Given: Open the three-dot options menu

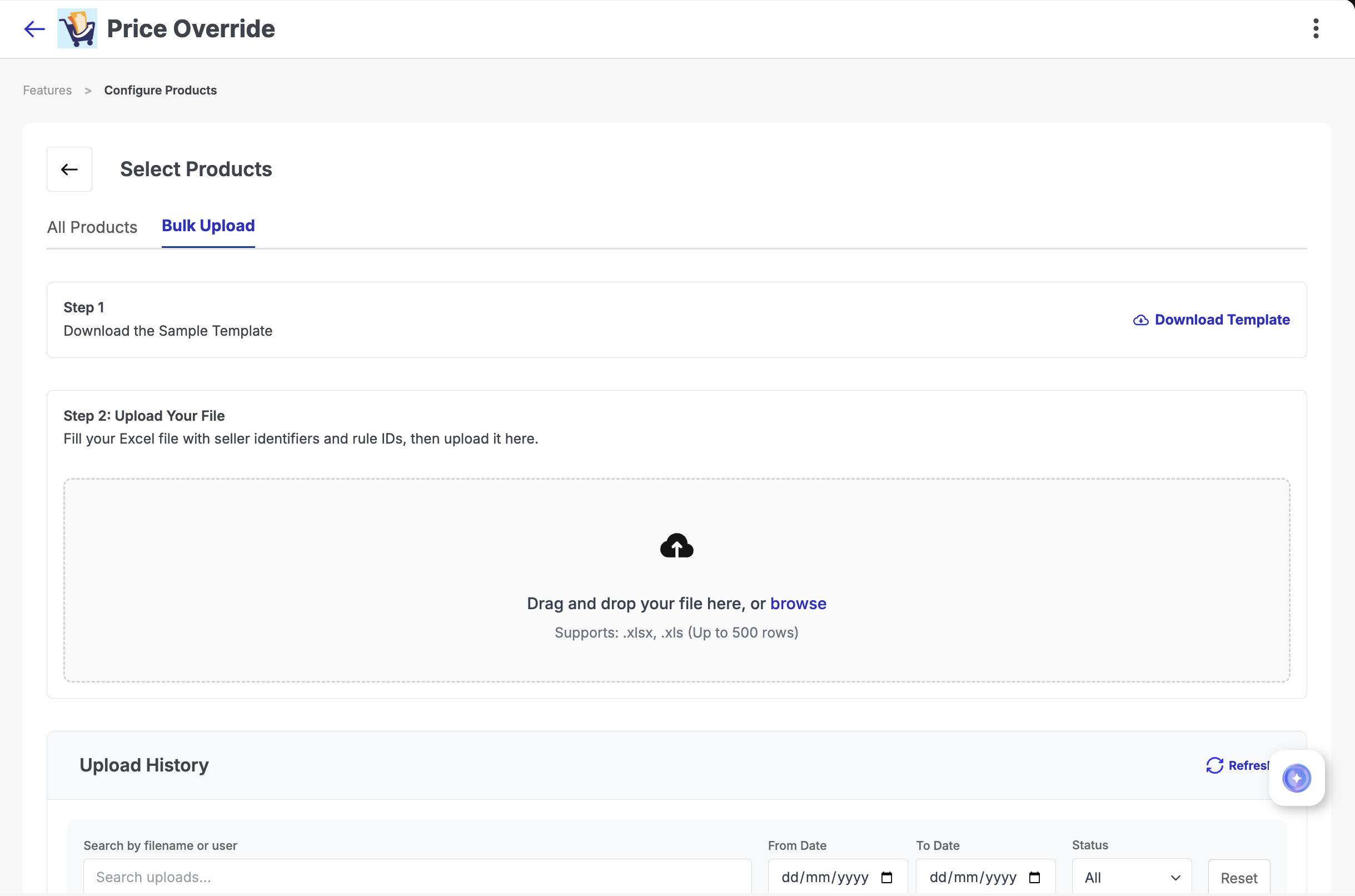Looking at the screenshot, I should point(1316,28).
